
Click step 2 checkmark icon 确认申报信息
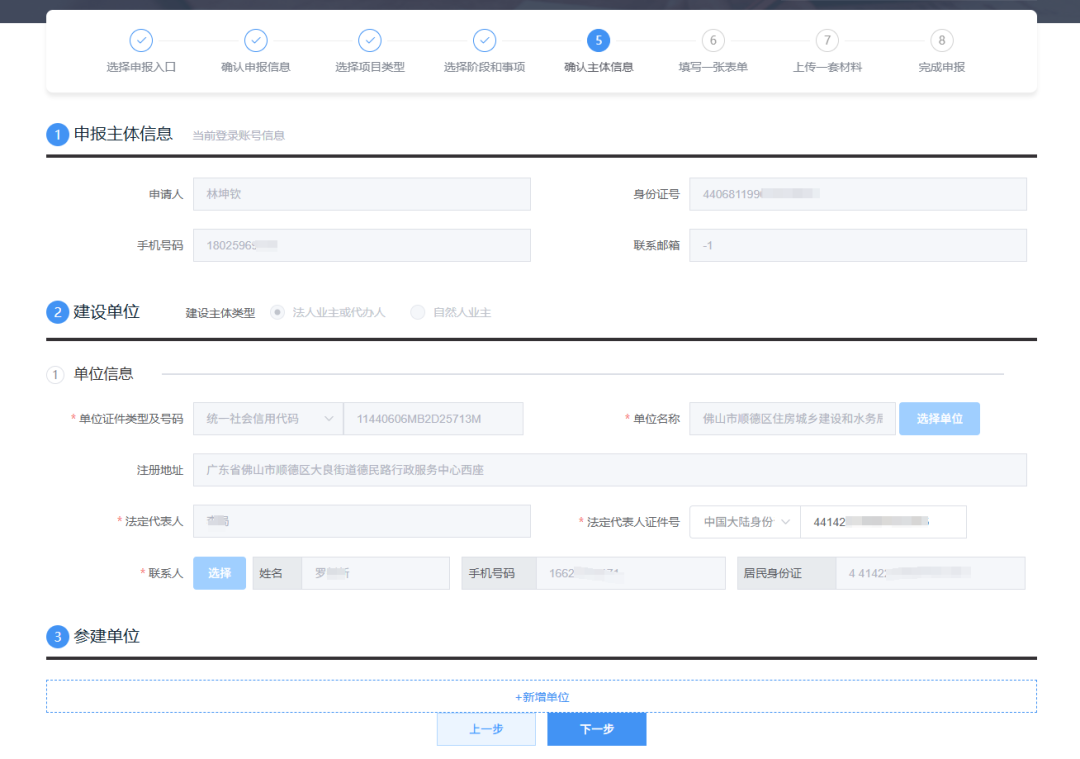(256, 41)
